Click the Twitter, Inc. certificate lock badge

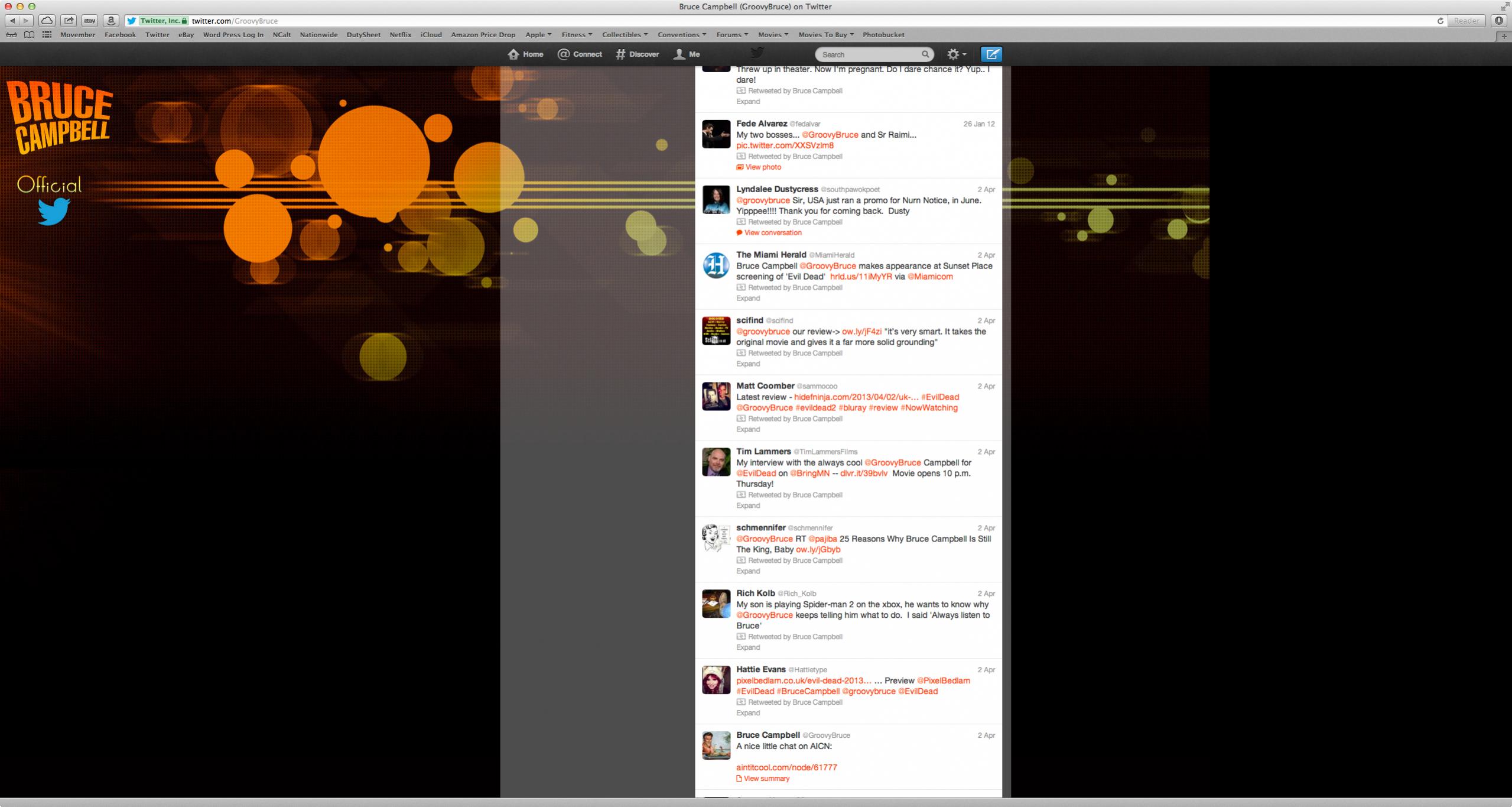[163, 21]
